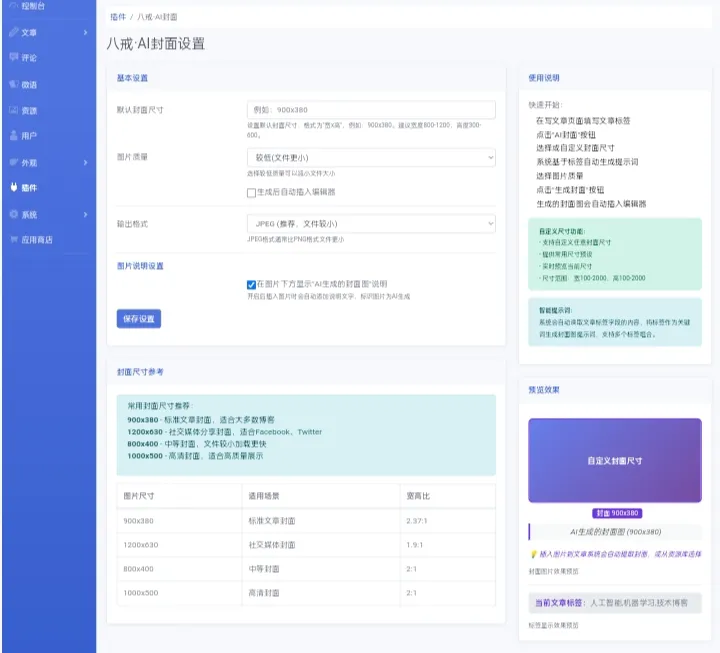Viewport: 720px width, 653px height.
Task: Open 应用商店 from the sidebar
Action: point(37,240)
